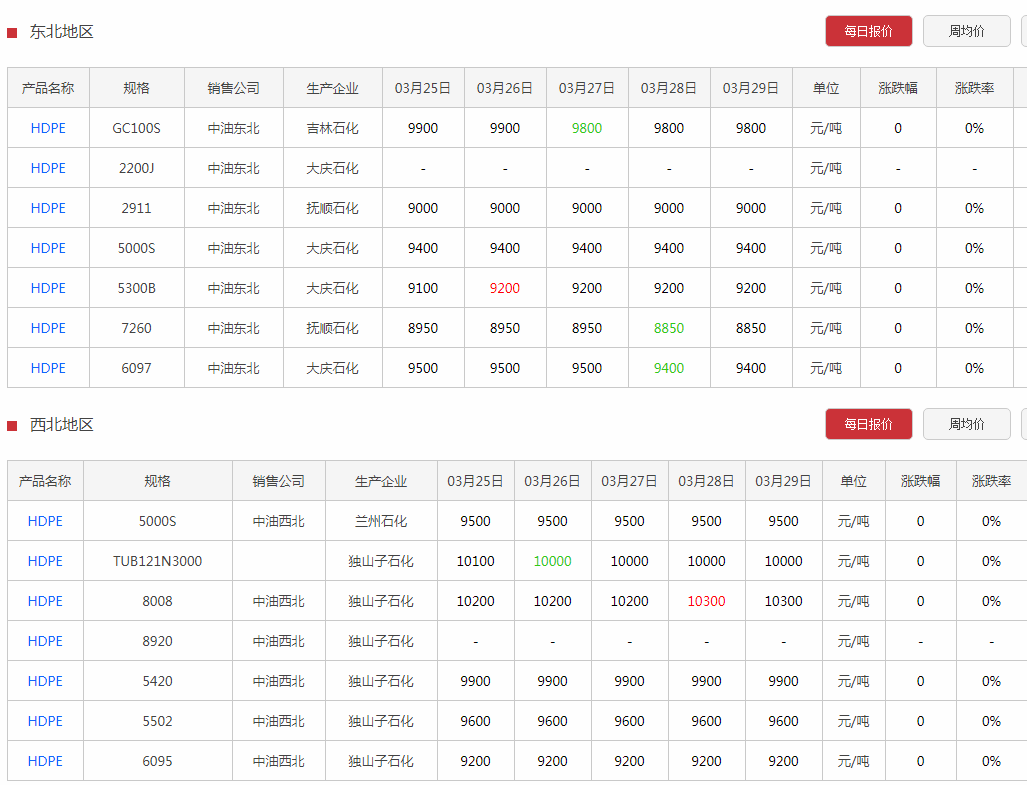Open HDPE link for 6097 row

[x=48, y=368]
